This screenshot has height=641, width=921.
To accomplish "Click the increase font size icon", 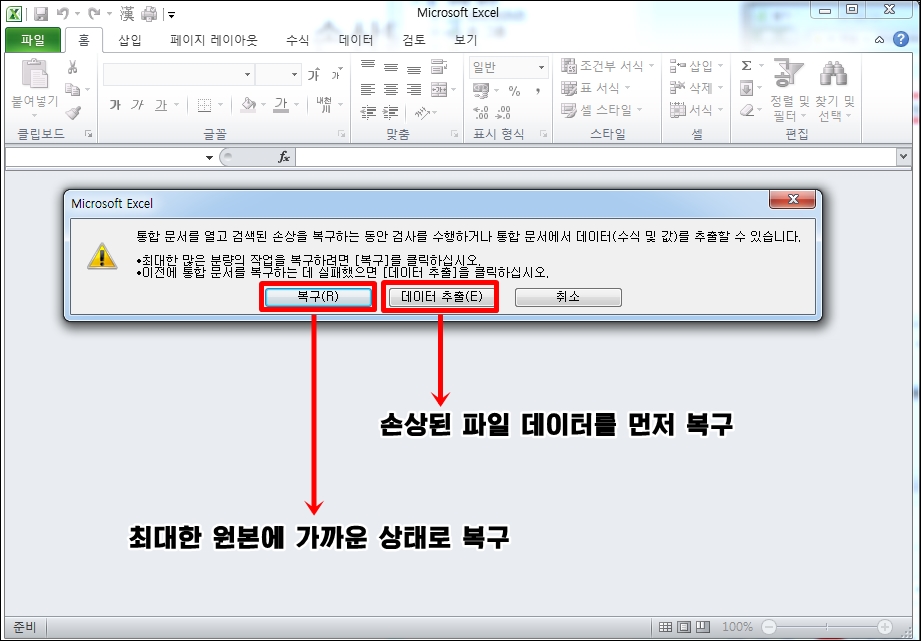I will coord(314,75).
